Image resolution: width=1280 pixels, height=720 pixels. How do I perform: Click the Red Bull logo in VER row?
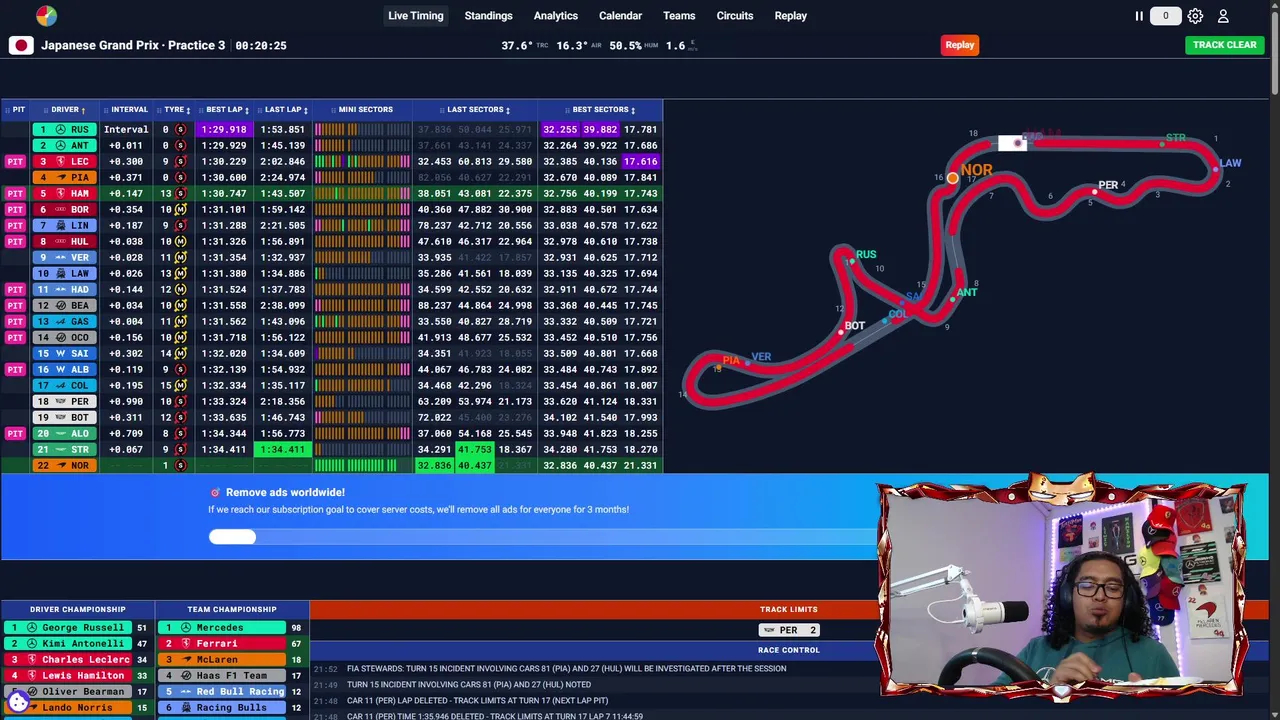[x=60, y=257]
